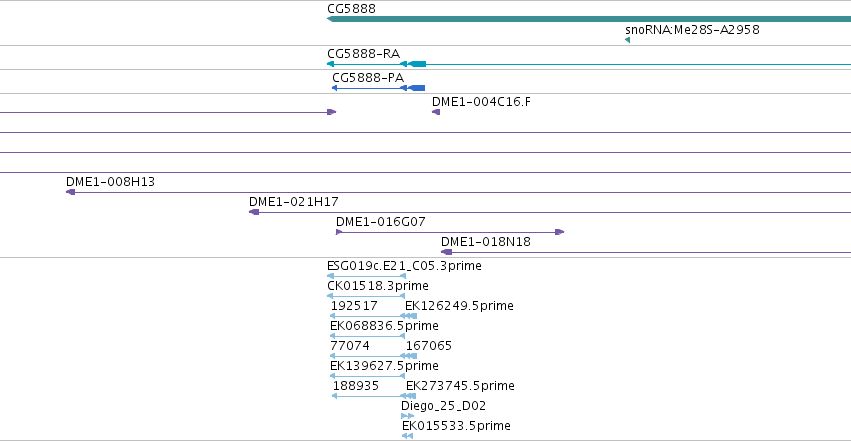The height and width of the screenshot is (441, 851).
Task: Select the 192517 feature label
Action: click(354, 306)
